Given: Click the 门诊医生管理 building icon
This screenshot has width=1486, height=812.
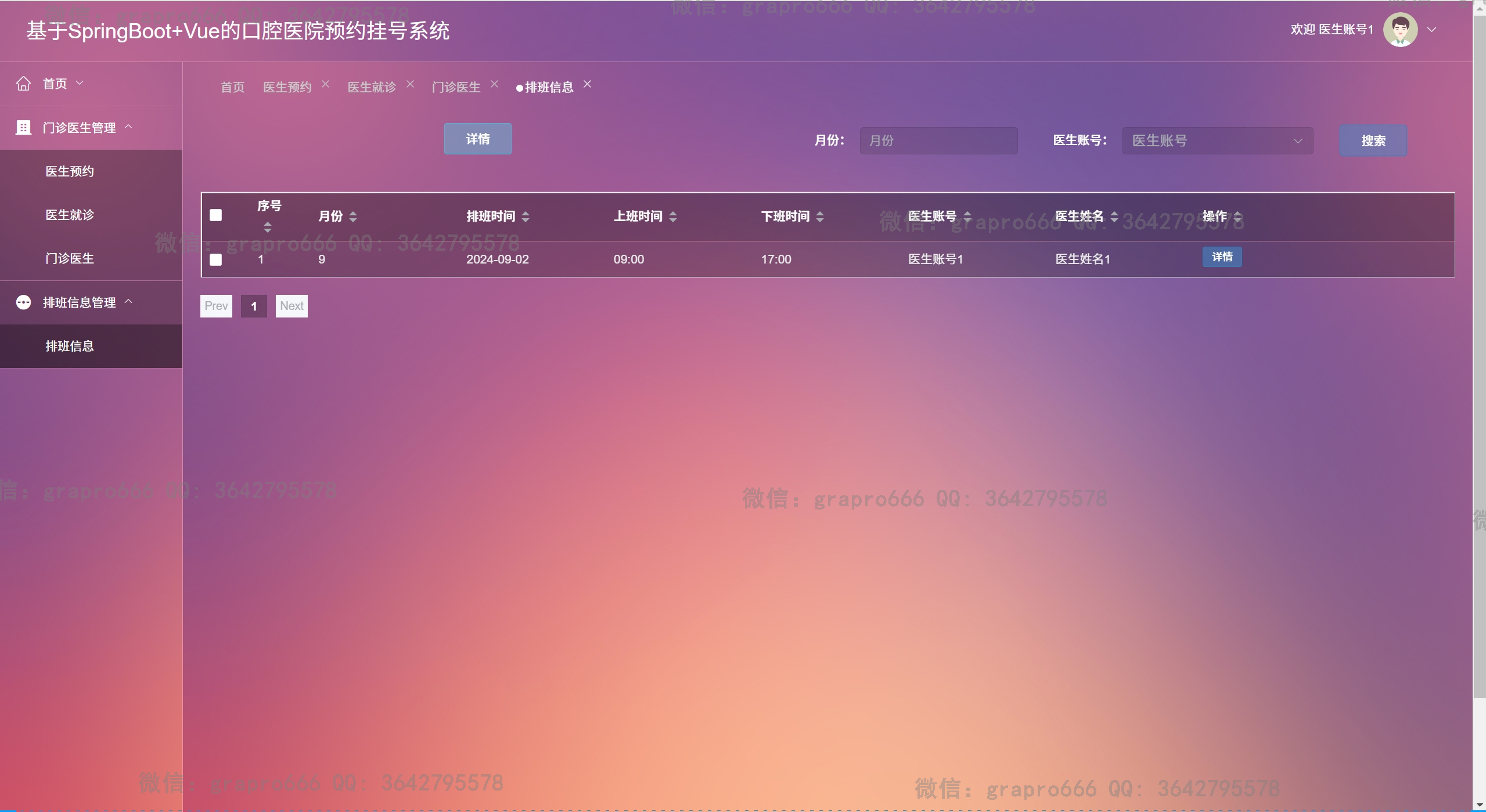Looking at the screenshot, I should [x=23, y=128].
